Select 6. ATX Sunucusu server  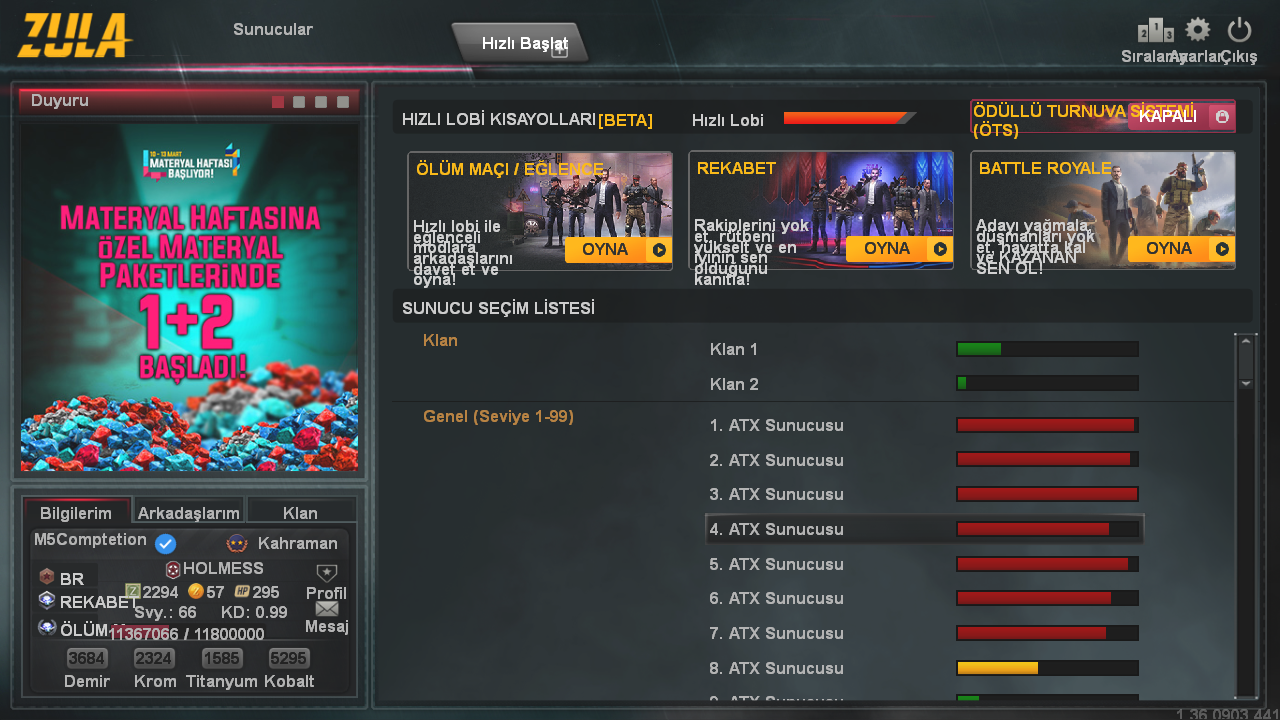(x=924, y=598)
